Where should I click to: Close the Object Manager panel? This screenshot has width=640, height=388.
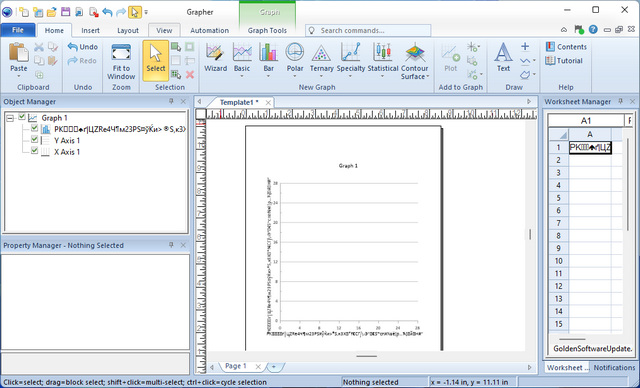click(183, 101)
